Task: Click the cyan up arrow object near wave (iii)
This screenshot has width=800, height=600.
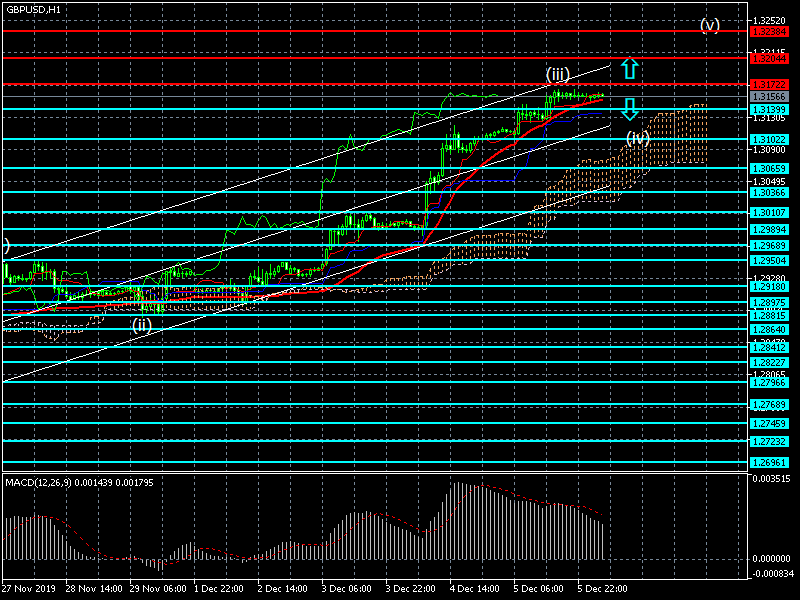Action: pos(630,68)
